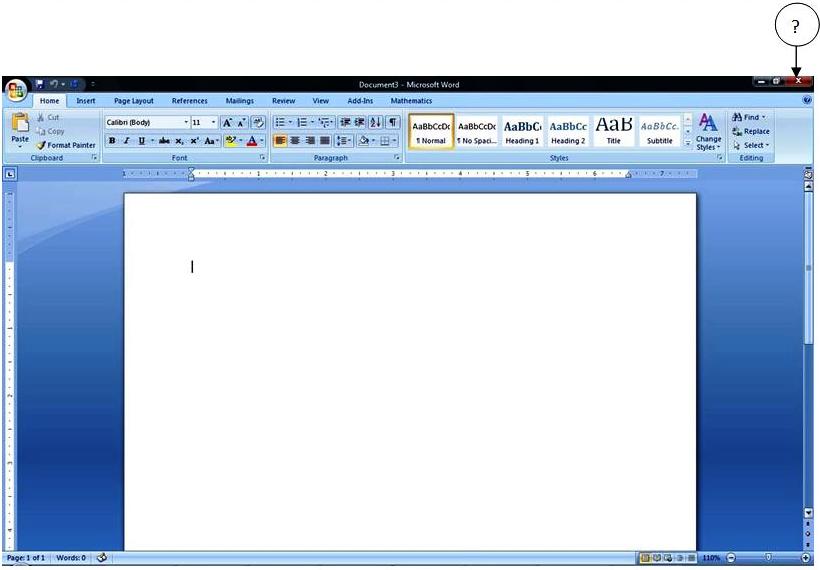Click the Clear Formatting icon
Viewport: 820px width, 570px height.
point(257,122)
